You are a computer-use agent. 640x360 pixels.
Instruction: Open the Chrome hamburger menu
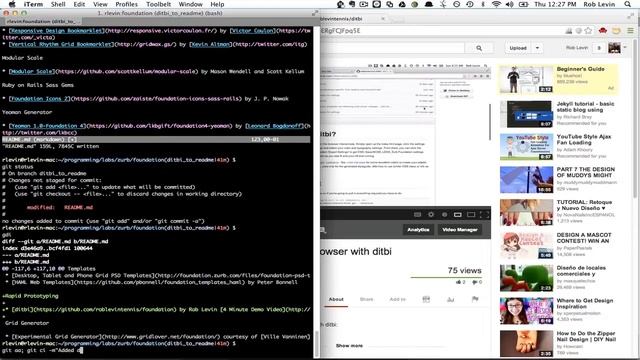click(x=630, y=31)
